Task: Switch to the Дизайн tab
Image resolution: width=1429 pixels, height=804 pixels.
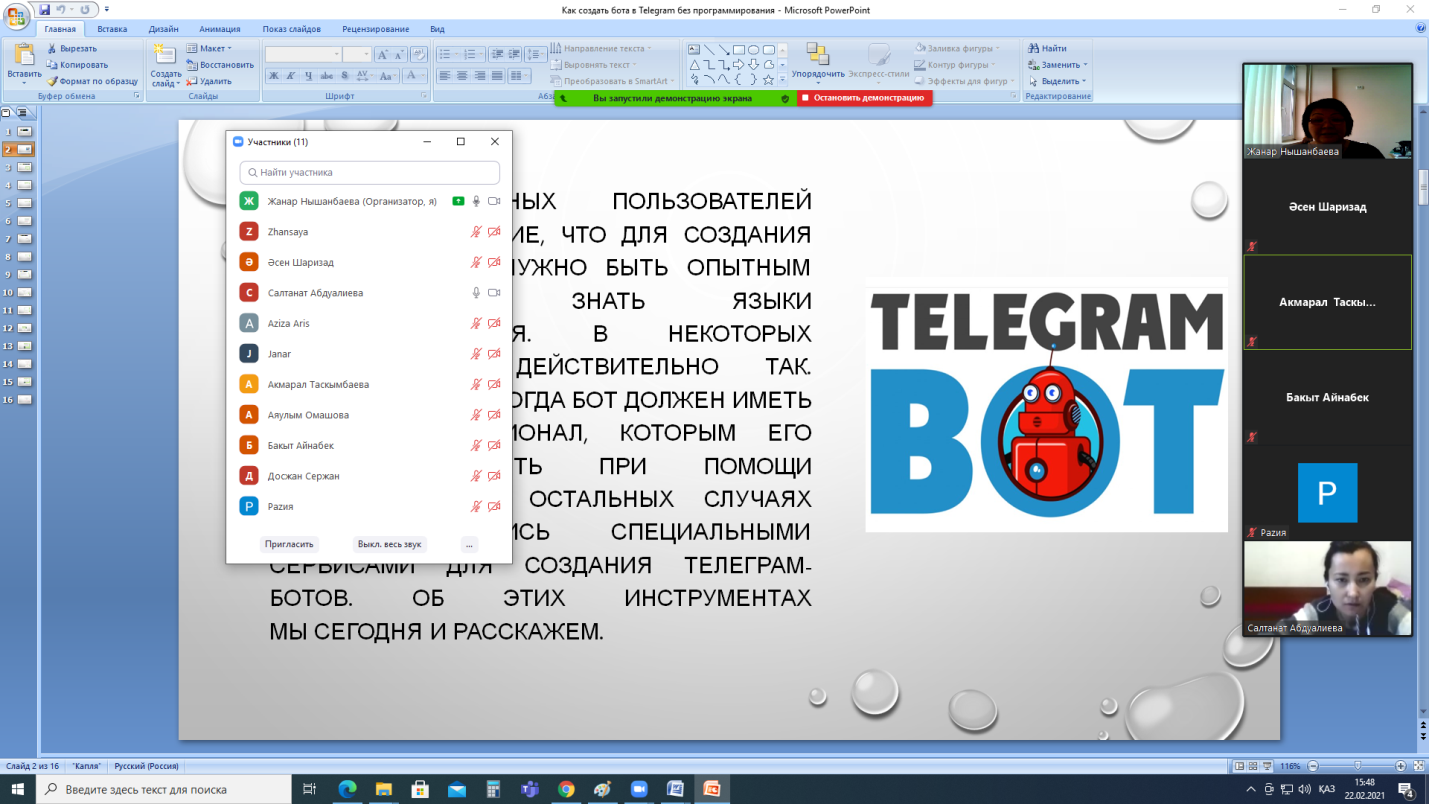Action: click(x=163, y=29)
